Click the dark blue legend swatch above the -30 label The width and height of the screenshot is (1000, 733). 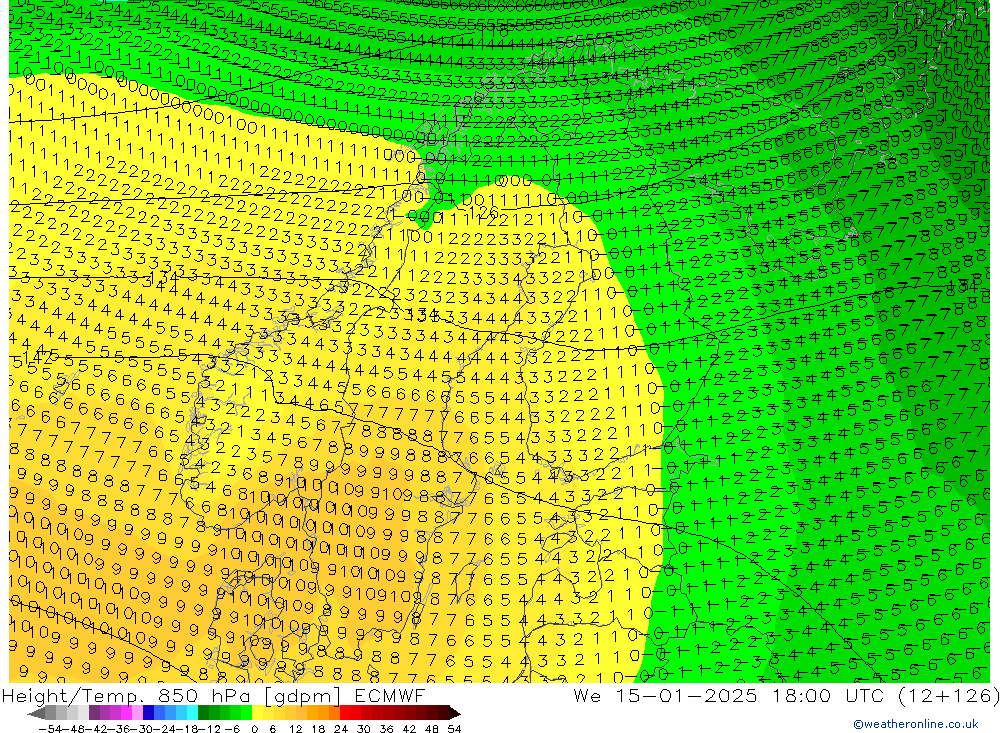(148, 714)
